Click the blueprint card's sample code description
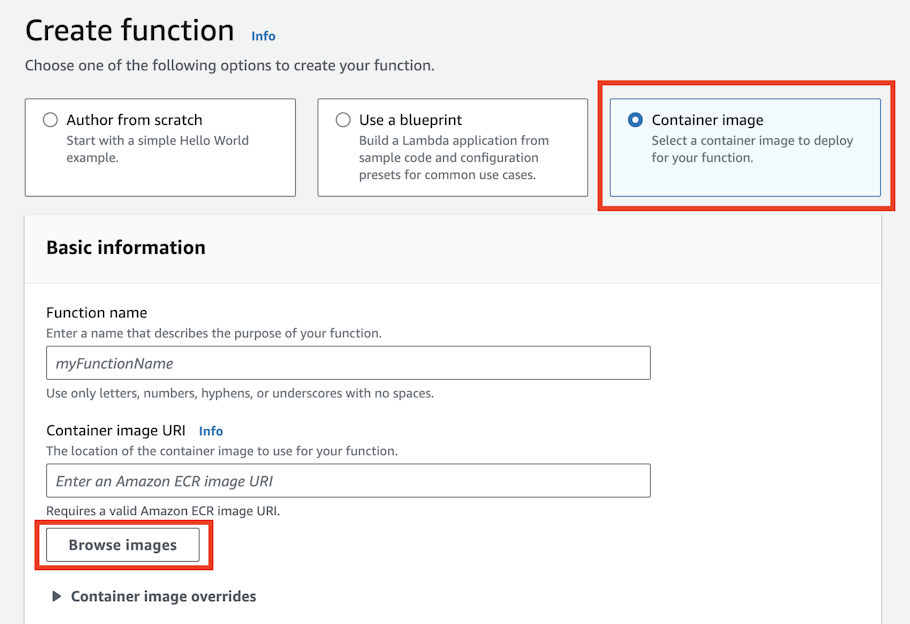910x624 pixels. tap(453, 158)
